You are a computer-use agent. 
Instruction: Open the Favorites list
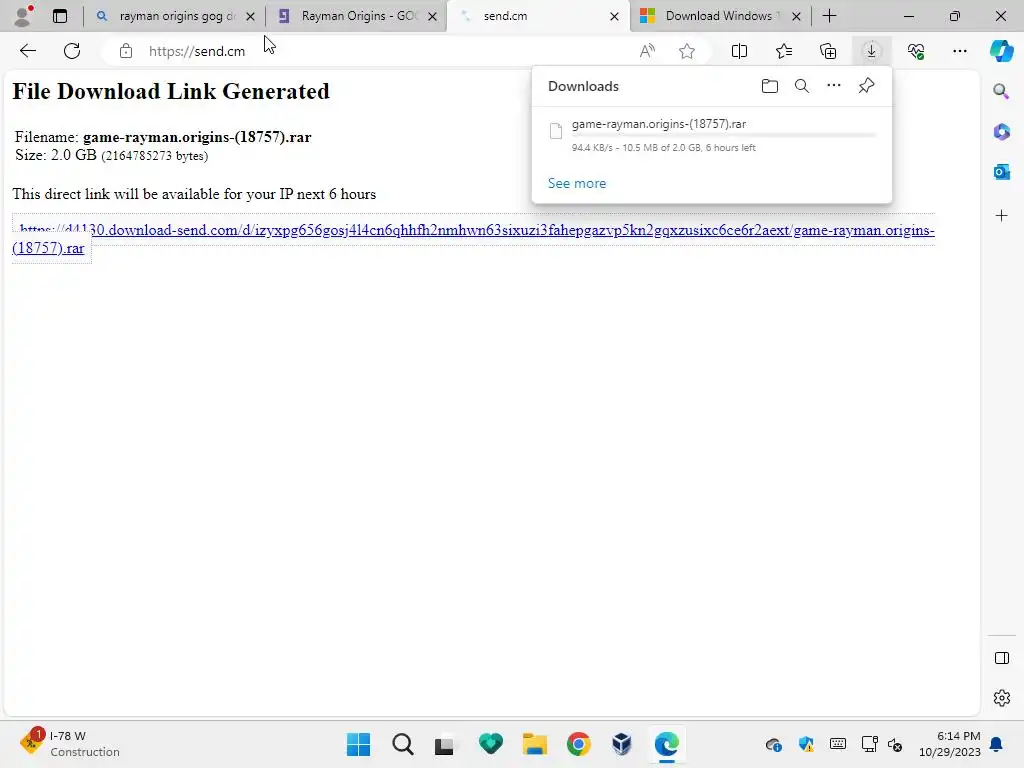pos(784,51)
